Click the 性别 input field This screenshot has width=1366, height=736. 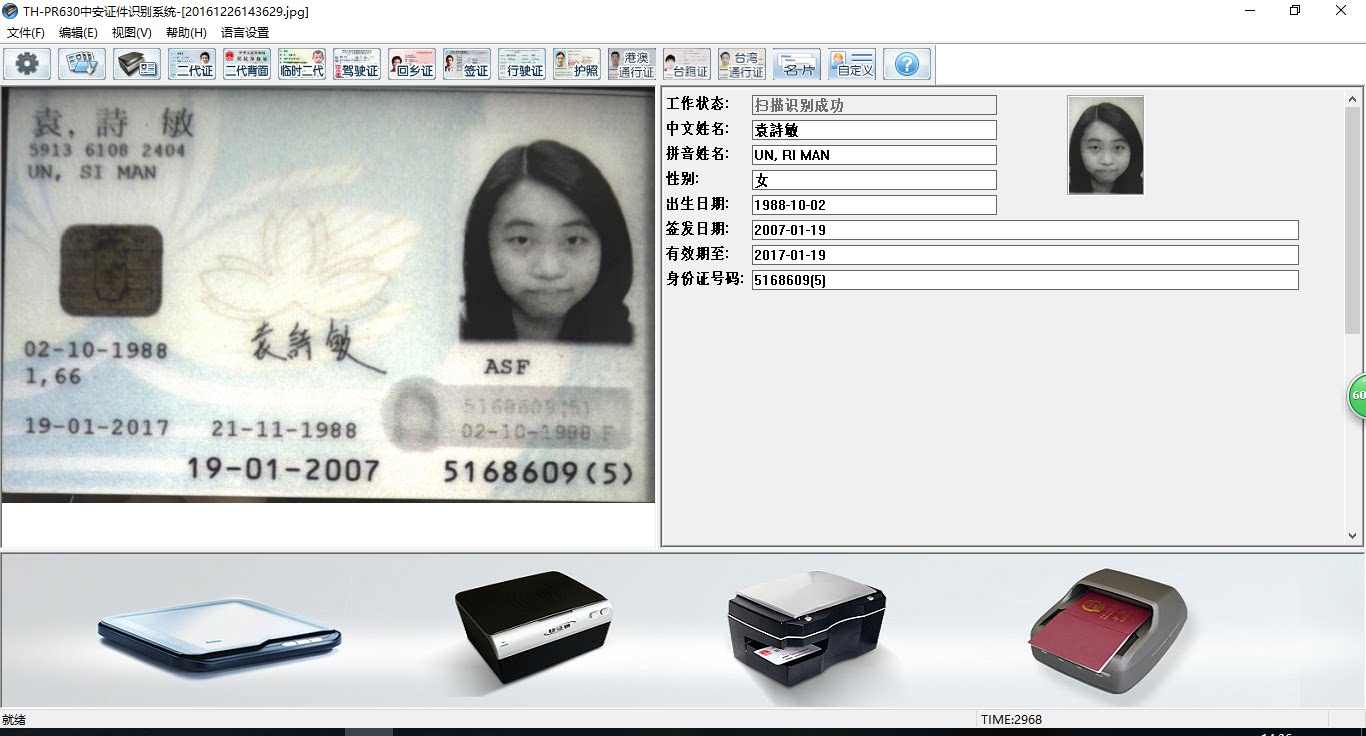click(874, 180)
